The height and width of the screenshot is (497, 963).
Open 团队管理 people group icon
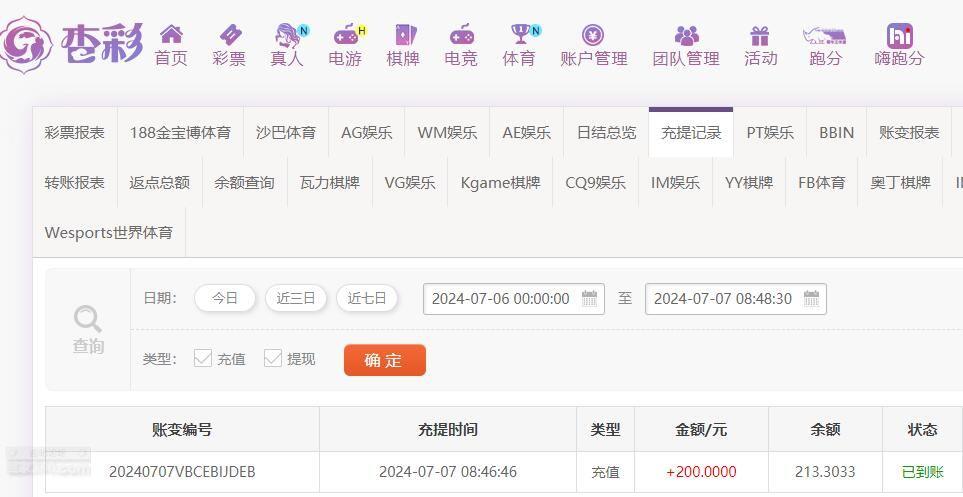[687, 35]
